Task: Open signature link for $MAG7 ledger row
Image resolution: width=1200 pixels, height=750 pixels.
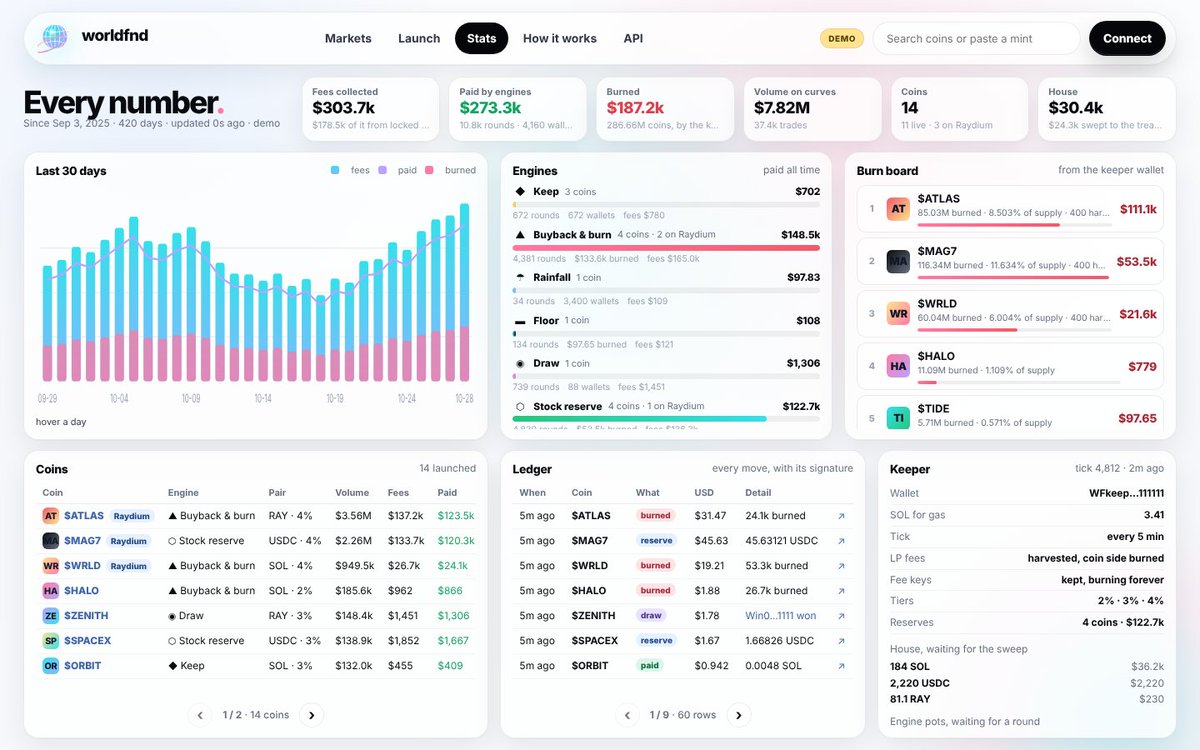Action: click(841, 541)
